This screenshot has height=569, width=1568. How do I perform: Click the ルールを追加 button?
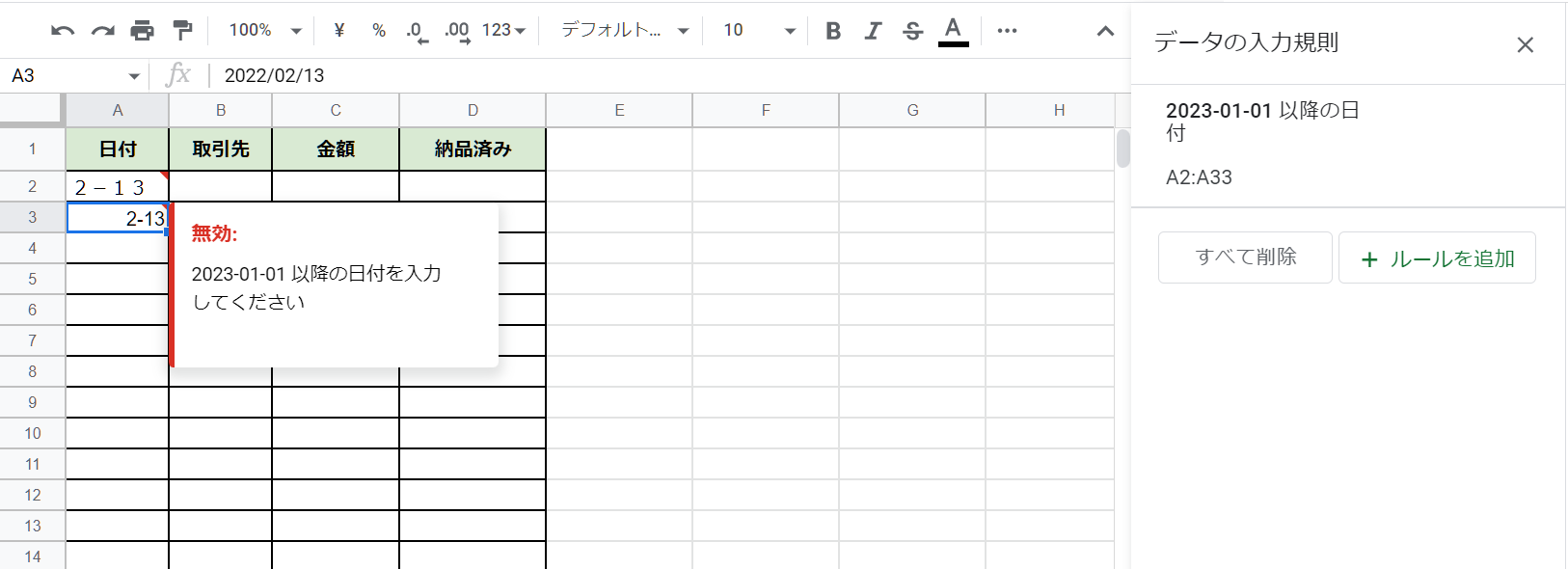coord(1437,258)
